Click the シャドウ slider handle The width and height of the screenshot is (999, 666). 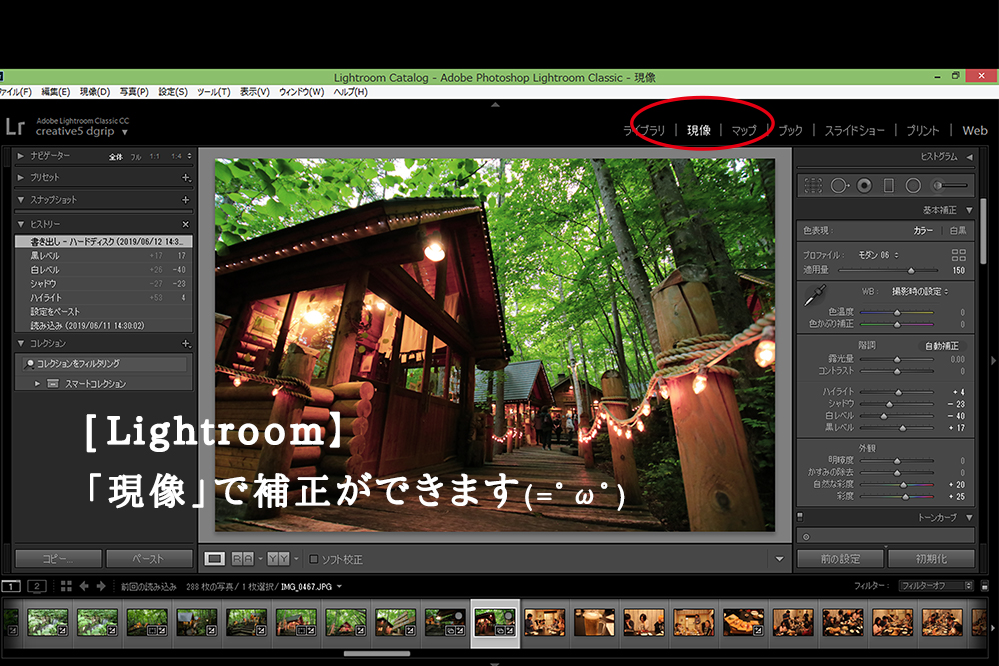(889, 404)
